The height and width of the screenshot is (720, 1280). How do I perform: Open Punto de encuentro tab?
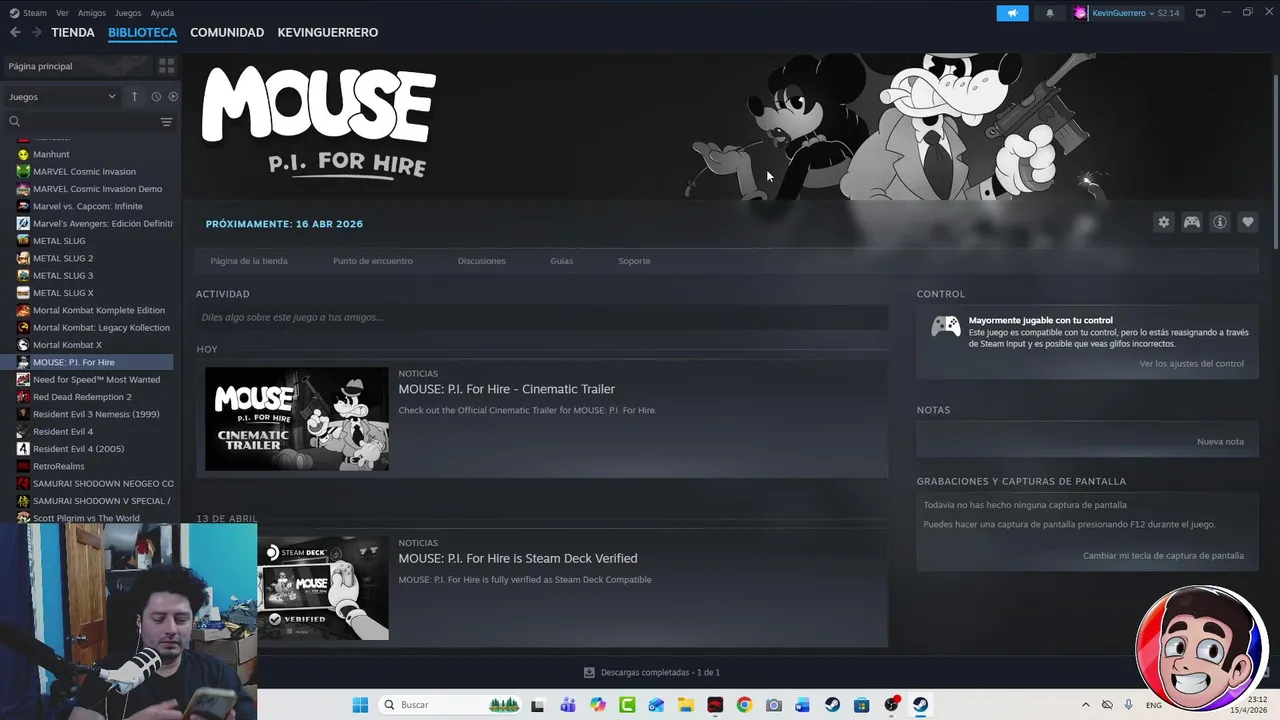373,261
